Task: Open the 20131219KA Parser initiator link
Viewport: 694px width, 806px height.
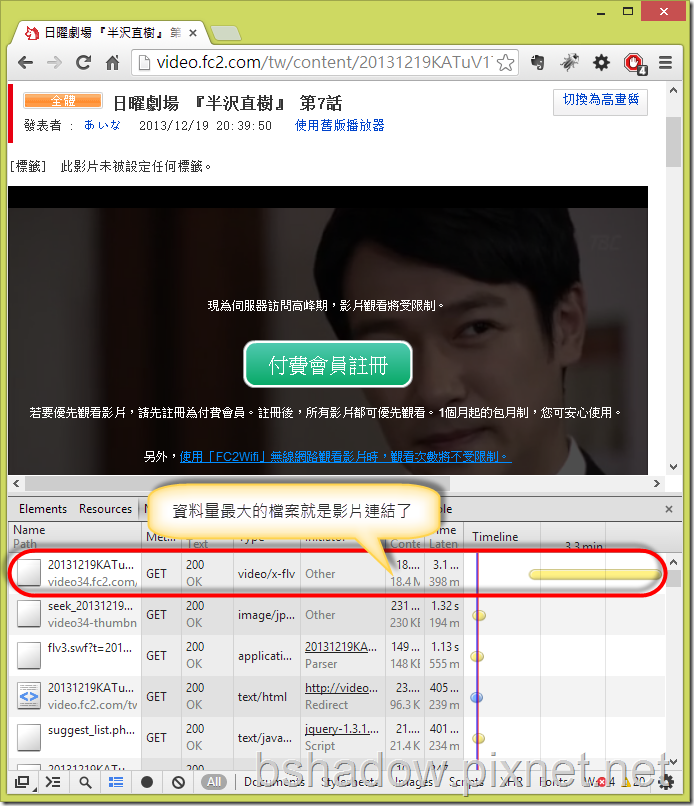Action: [x=341, y=647]
